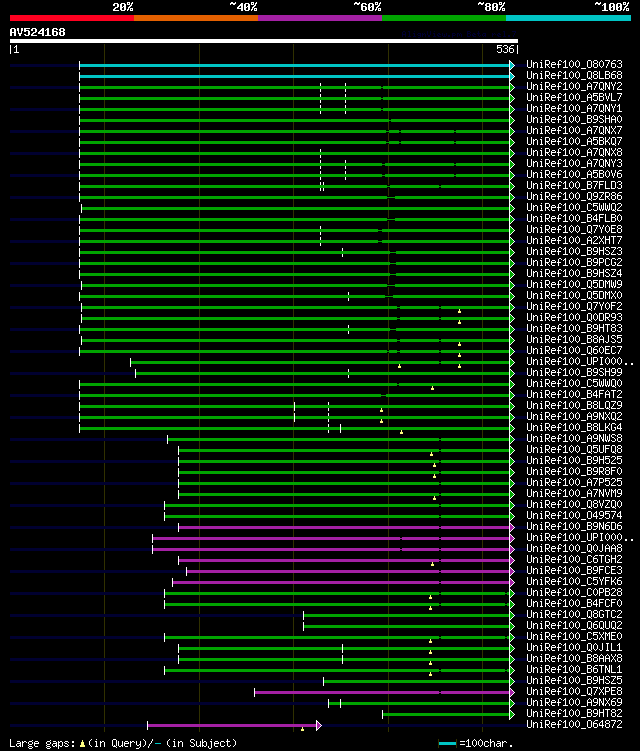Select the UniRef100_A7QNY3 label
The height and width of the screenshot is (751, 640).
click(574, 163)
